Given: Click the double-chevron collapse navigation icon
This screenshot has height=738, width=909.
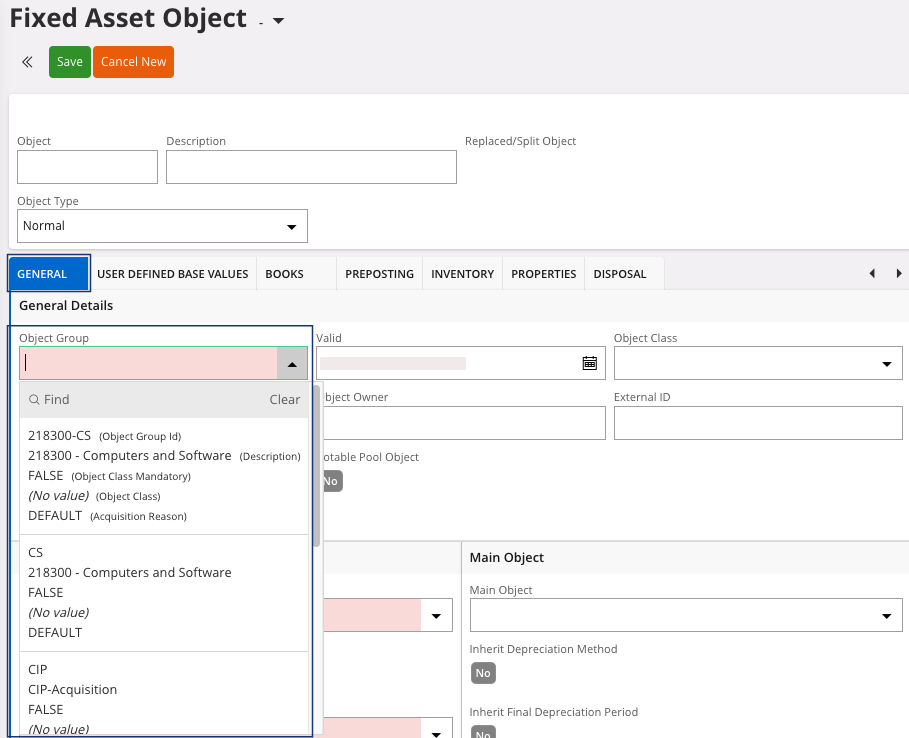Looking at the screenshot, I should click(28, 62).
